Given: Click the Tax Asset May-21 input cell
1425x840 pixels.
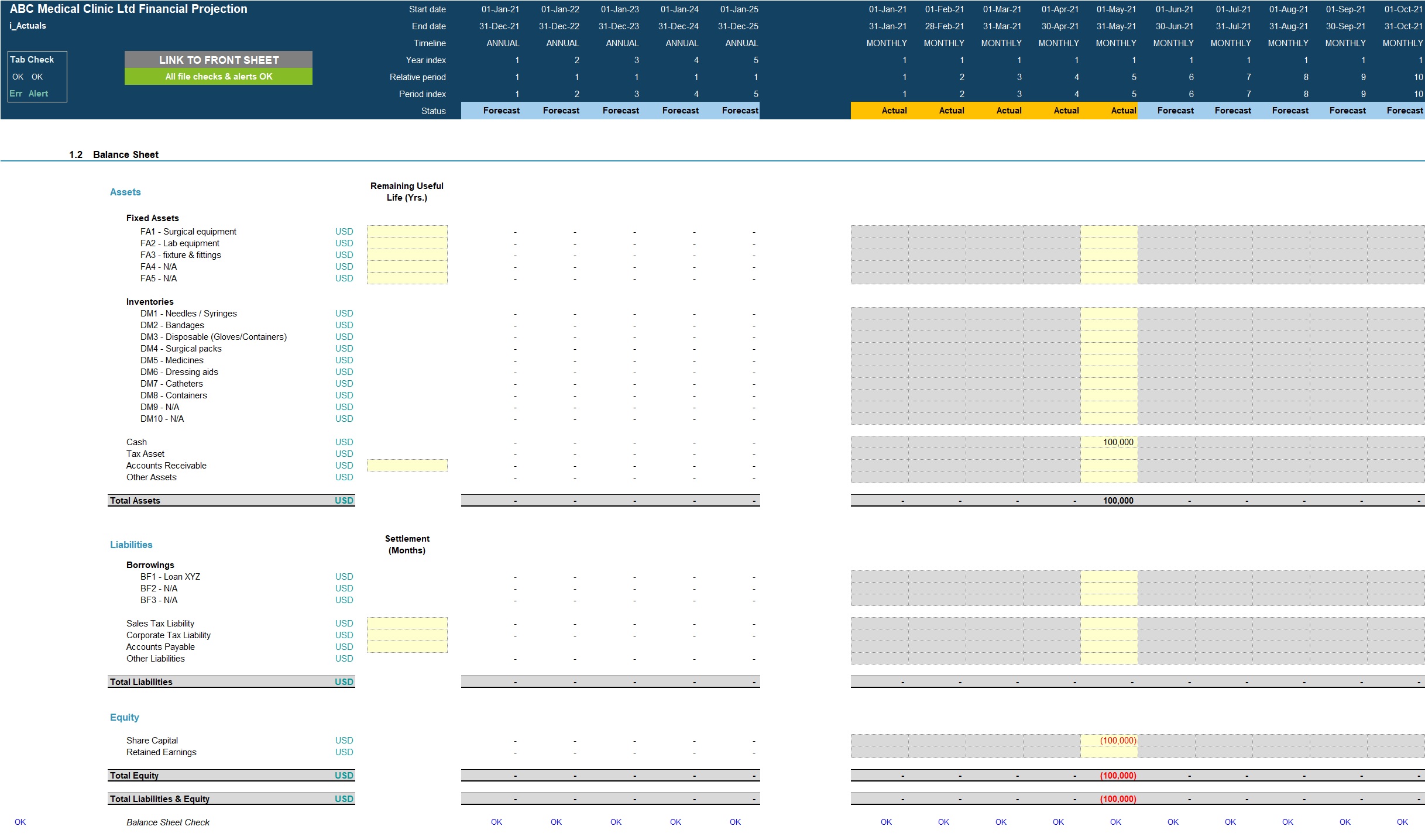Looking at the screenshot, I should pyautogui.click(x=1109, y=454).
